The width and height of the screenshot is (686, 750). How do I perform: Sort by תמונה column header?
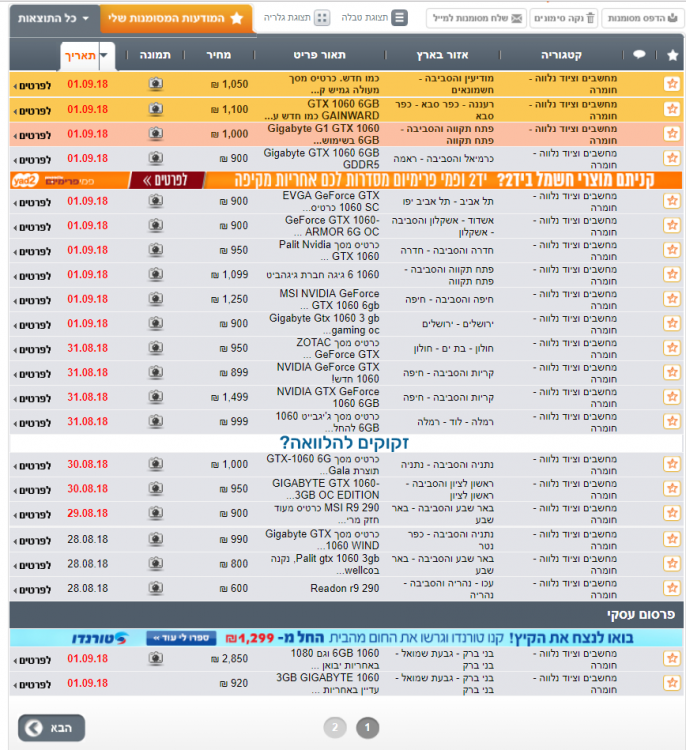coord(155,55)
